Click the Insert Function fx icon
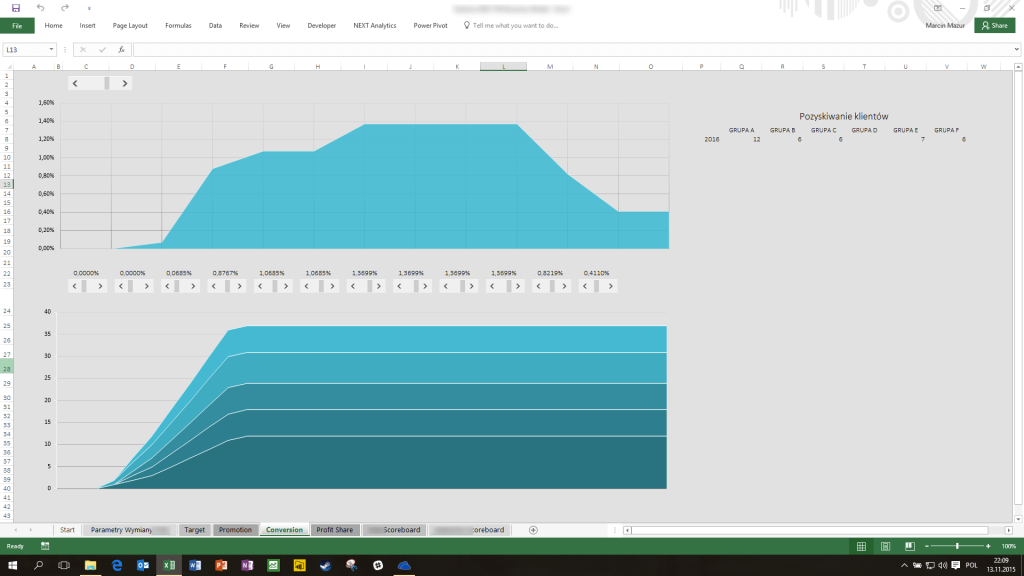1024x576 pixels. click(x=121, y=49)
